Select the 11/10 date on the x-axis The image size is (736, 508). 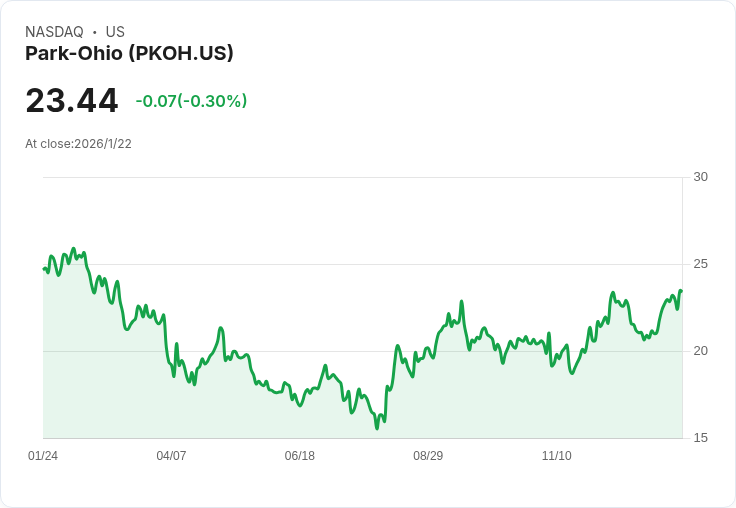click(x=556, y=456)
